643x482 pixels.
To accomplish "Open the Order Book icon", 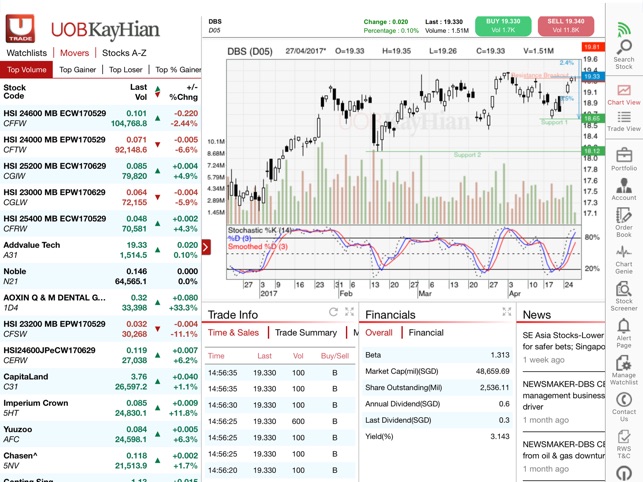I will [x=624, y=222].
